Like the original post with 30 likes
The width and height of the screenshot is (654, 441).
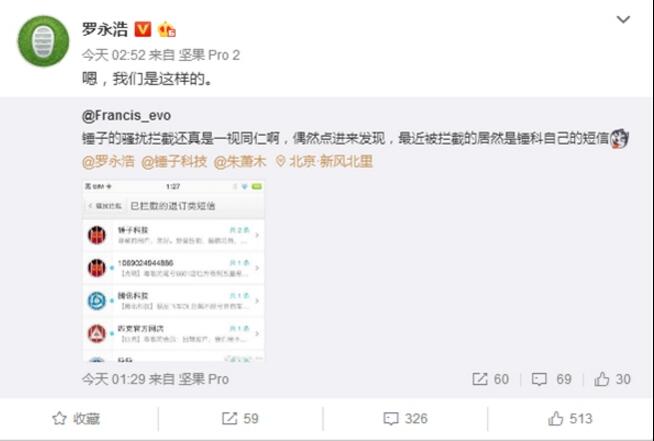pyautogui.click(x=612, y=379)
